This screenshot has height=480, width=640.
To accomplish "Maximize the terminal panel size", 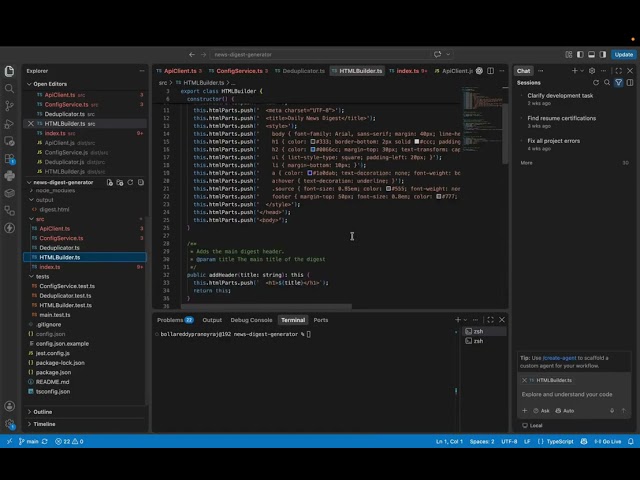I will (x=491, y=320).
